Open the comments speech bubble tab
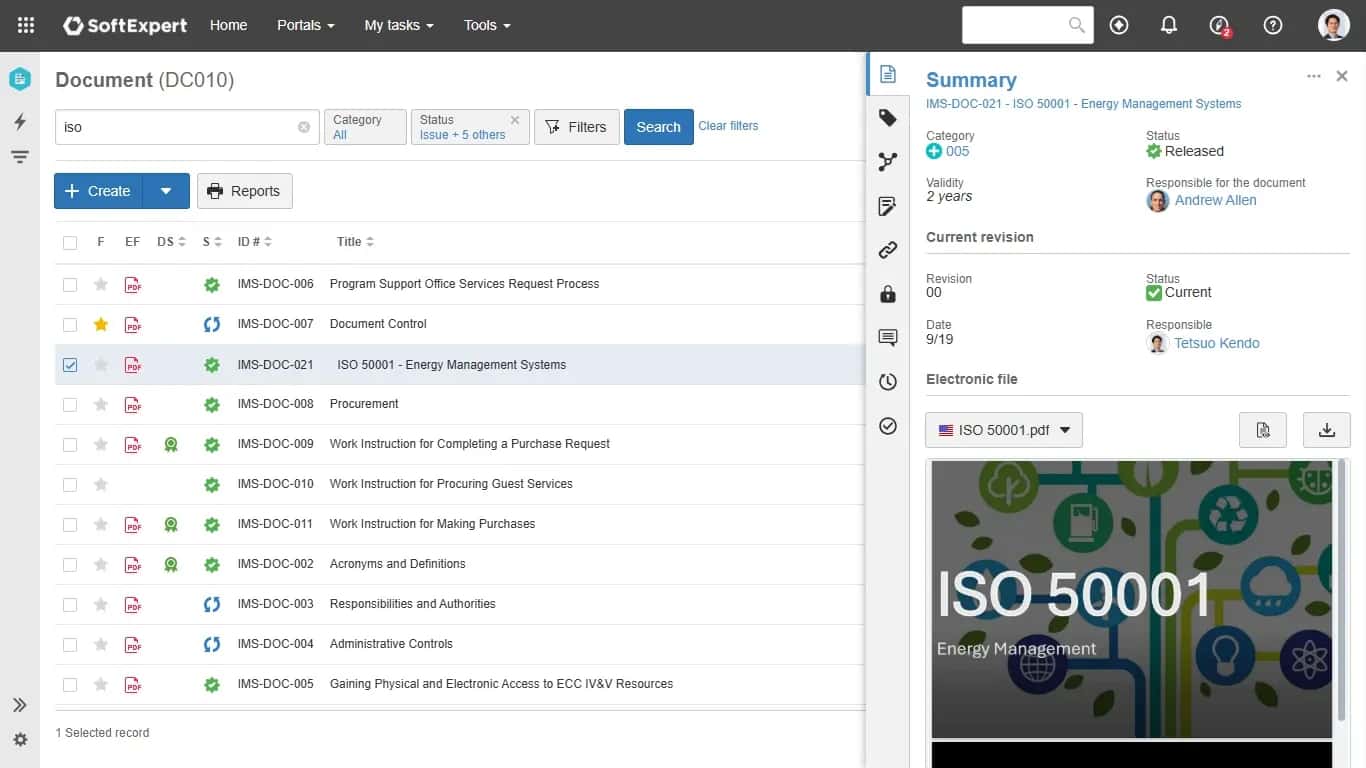This screenshot has height=768, width=1366. tap(887, 338)
